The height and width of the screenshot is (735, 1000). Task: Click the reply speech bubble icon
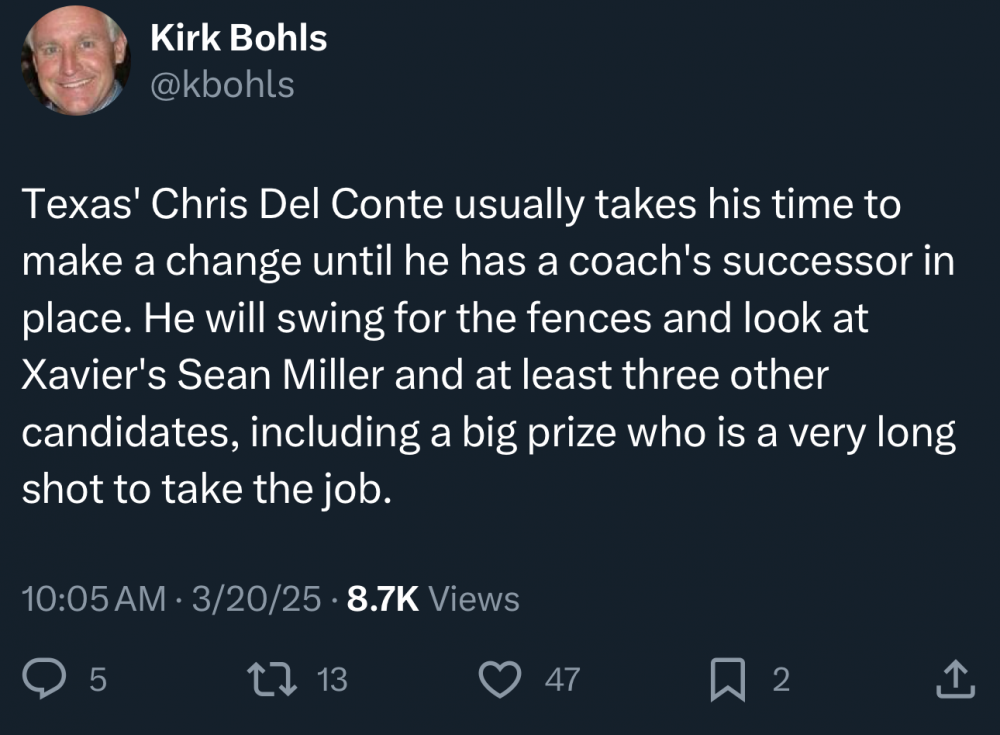[x=45, y=680]
